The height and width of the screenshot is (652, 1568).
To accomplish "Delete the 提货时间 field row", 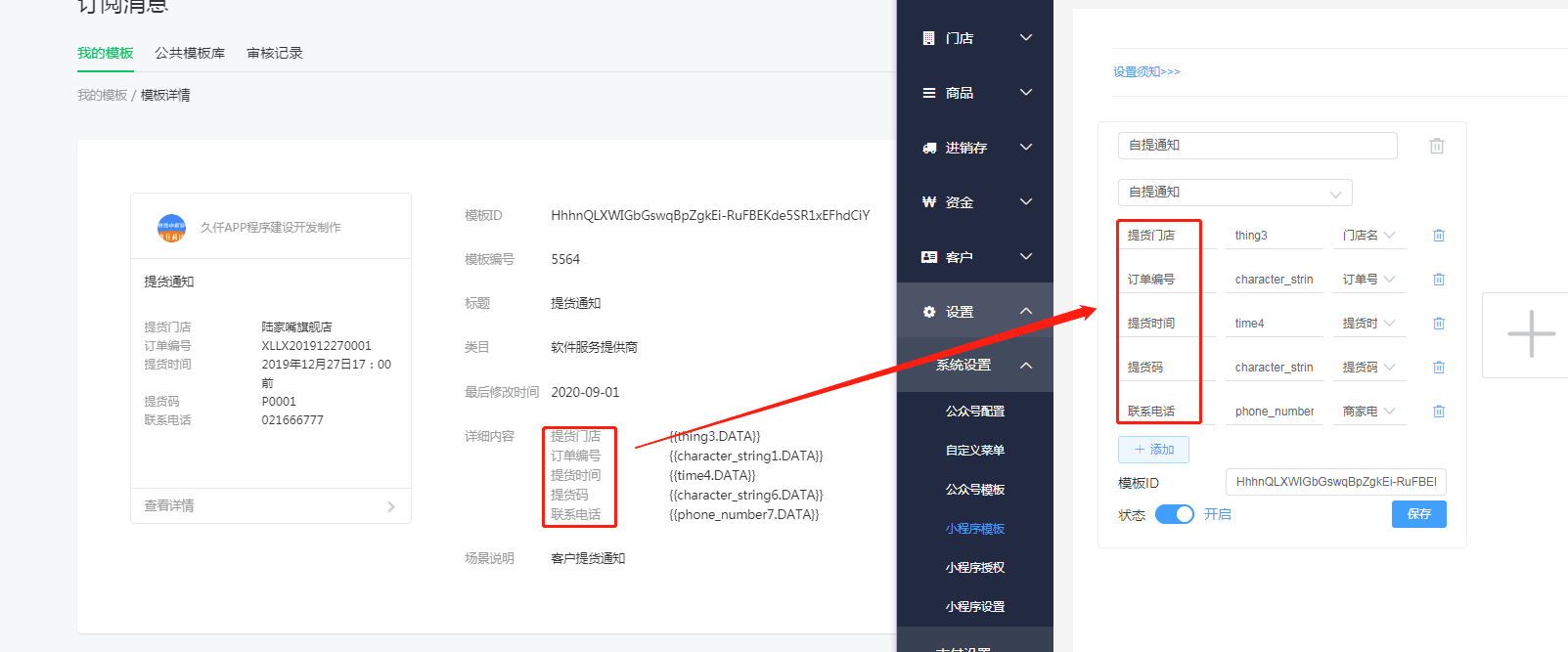I will 1439,324.
